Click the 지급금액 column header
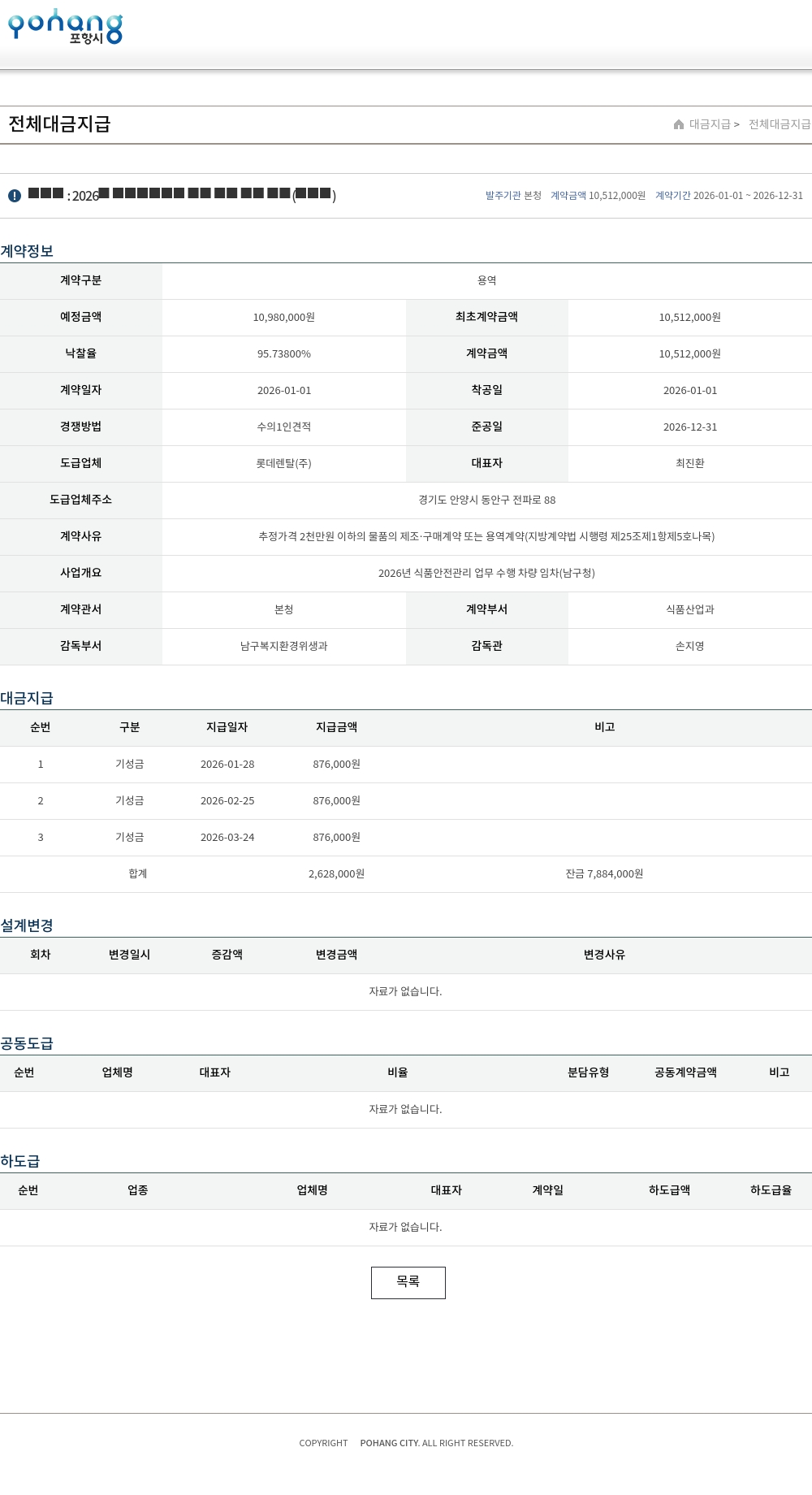 point(336,727)
